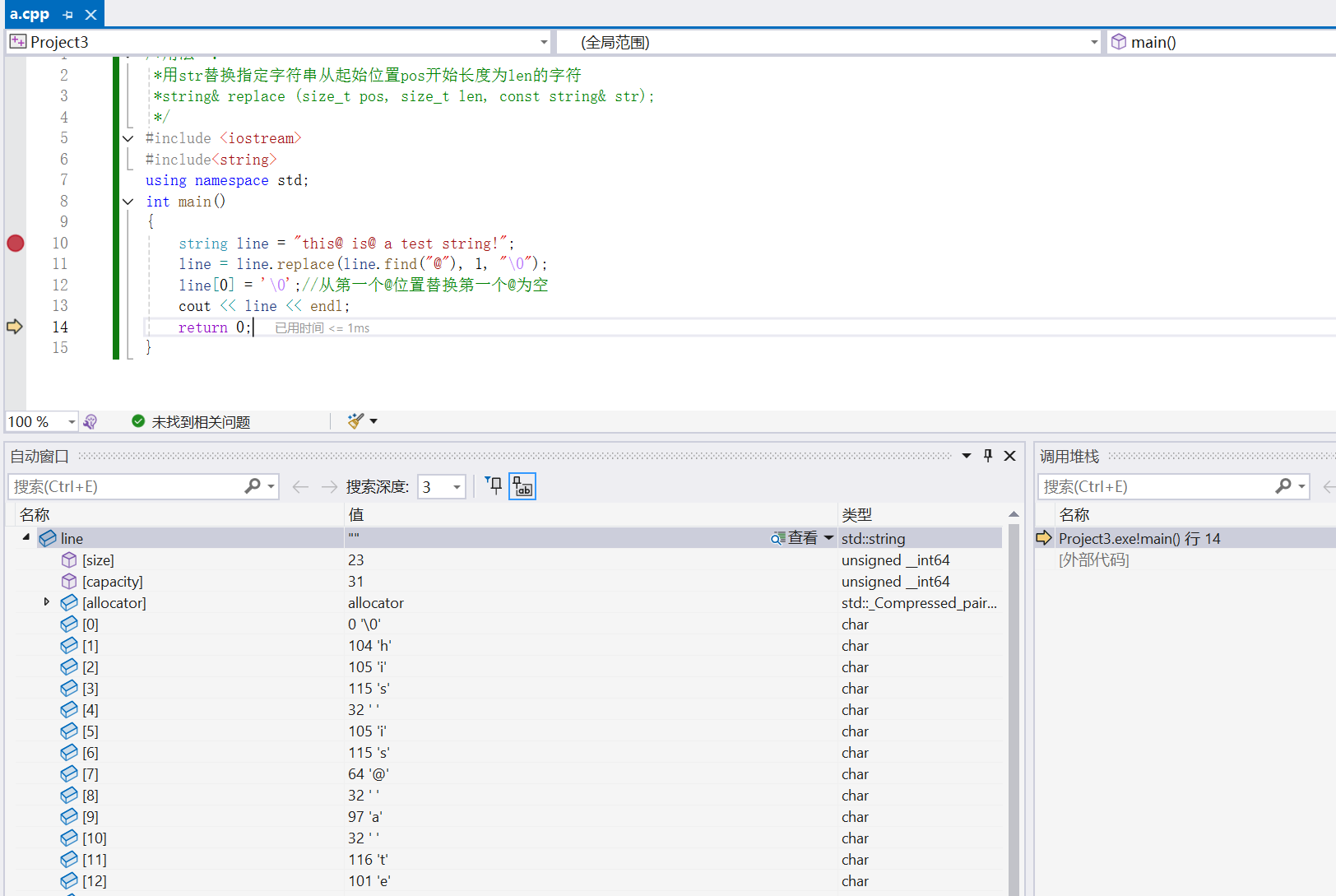The image size is (1336, 896).
Task: Click the code cleanup brush icon
Action: (355, 421)
